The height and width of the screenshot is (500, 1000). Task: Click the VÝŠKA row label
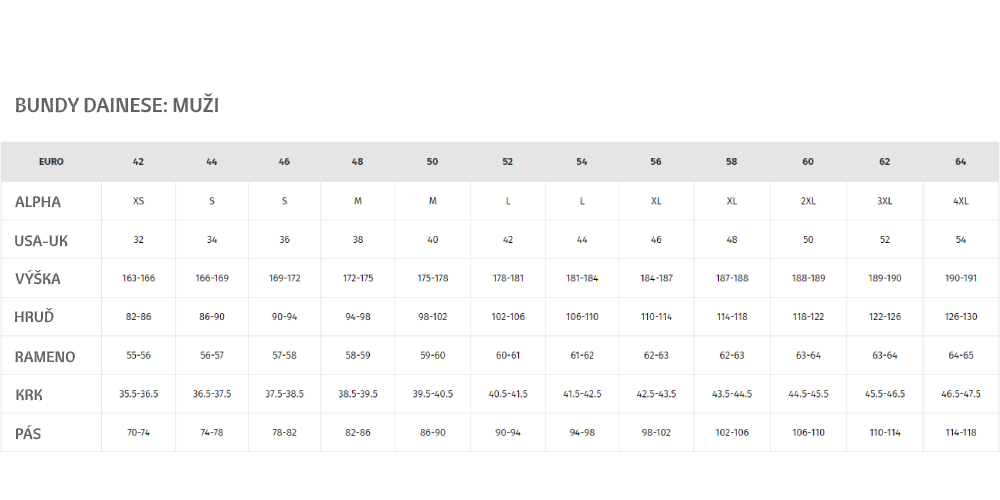pos(38,279)
